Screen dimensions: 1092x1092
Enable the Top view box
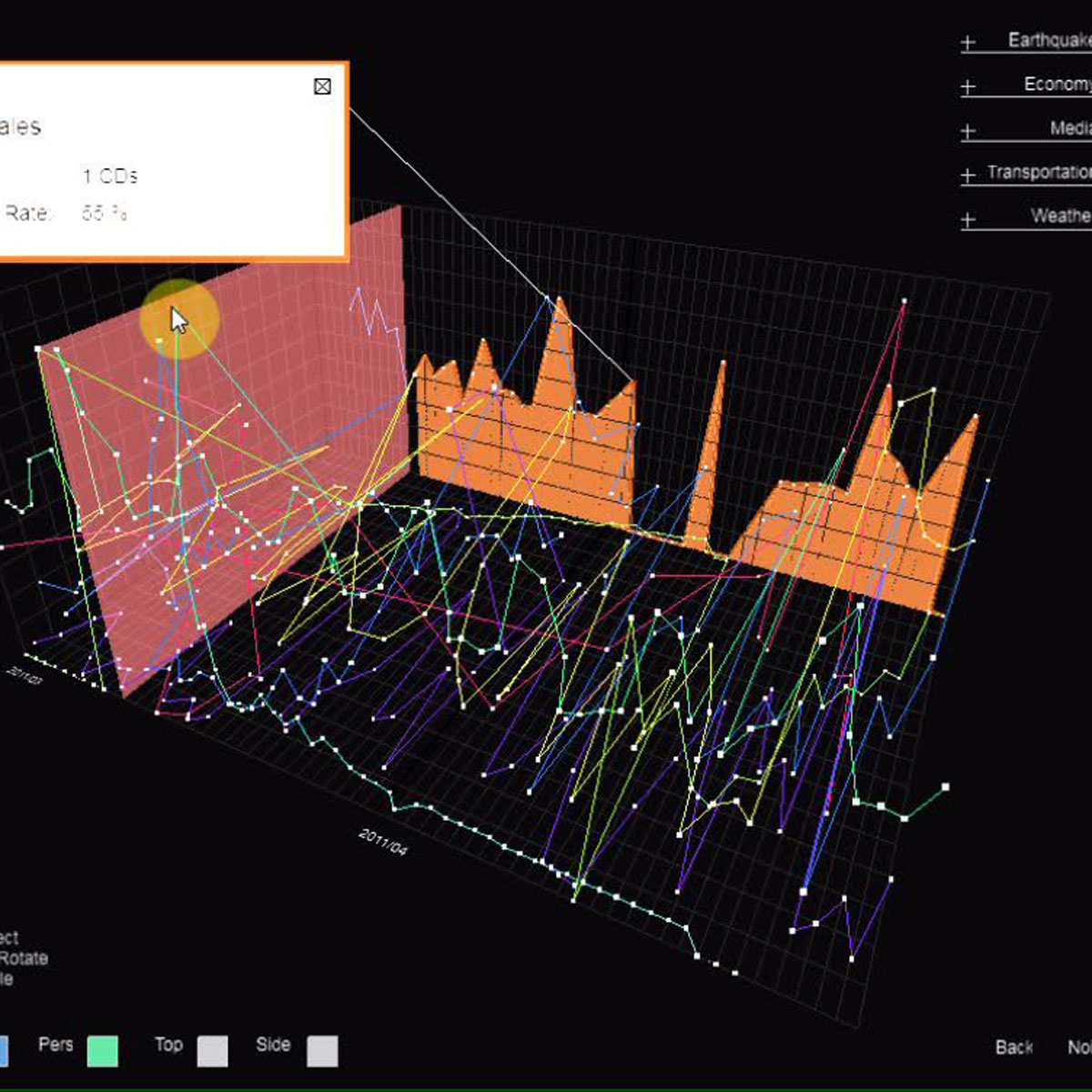coord(212,1051)
